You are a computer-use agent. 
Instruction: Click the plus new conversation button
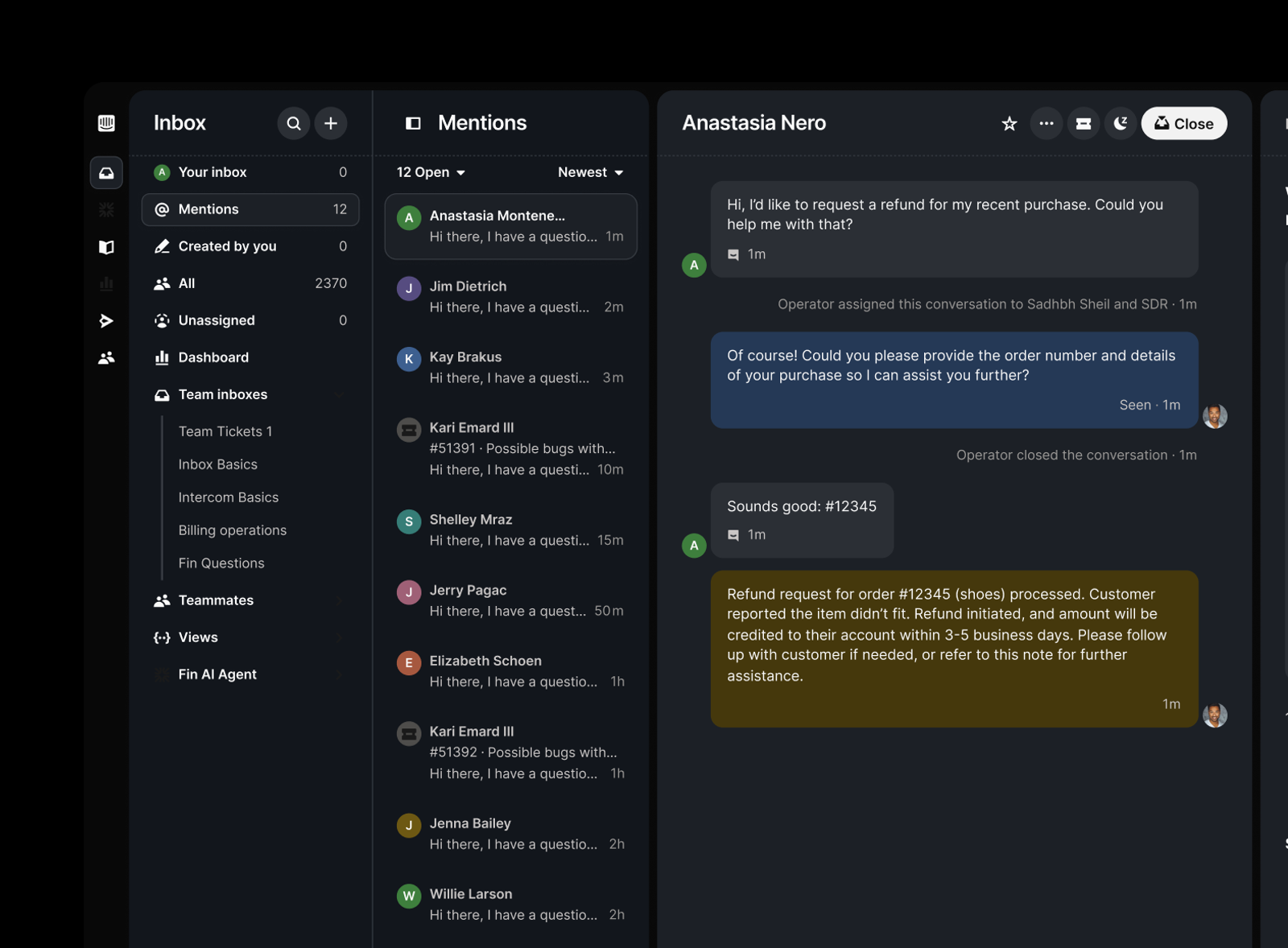pos(331,123)
